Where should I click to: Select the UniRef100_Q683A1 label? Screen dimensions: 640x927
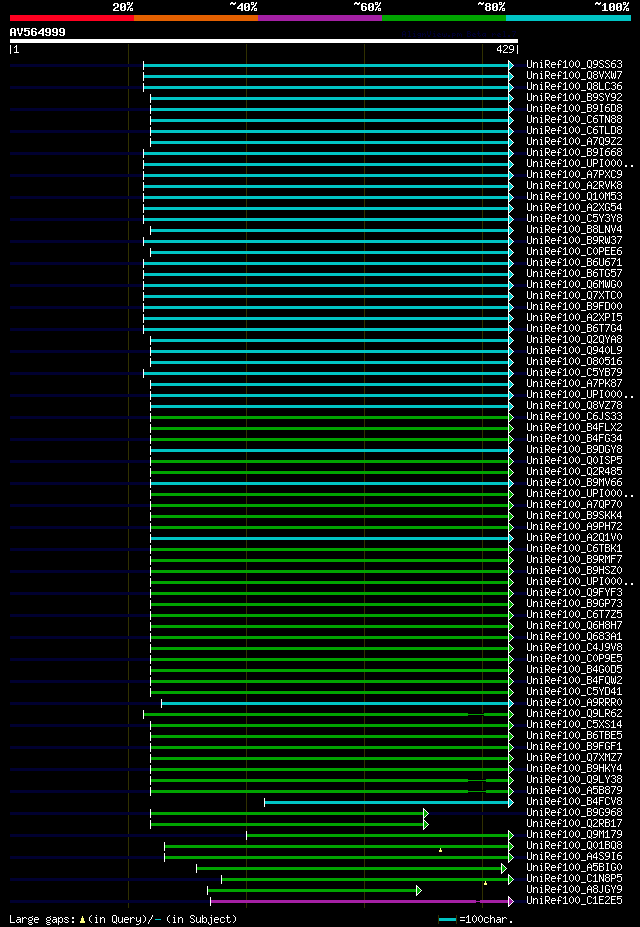(574, 637)
